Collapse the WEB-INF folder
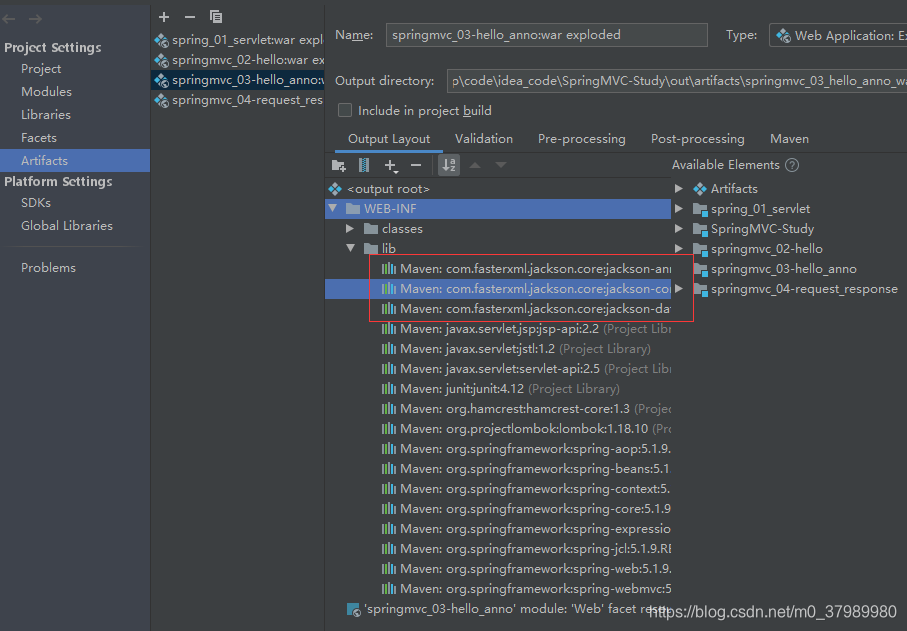Viewport: 907px width, 631px height. pos(333,208)
